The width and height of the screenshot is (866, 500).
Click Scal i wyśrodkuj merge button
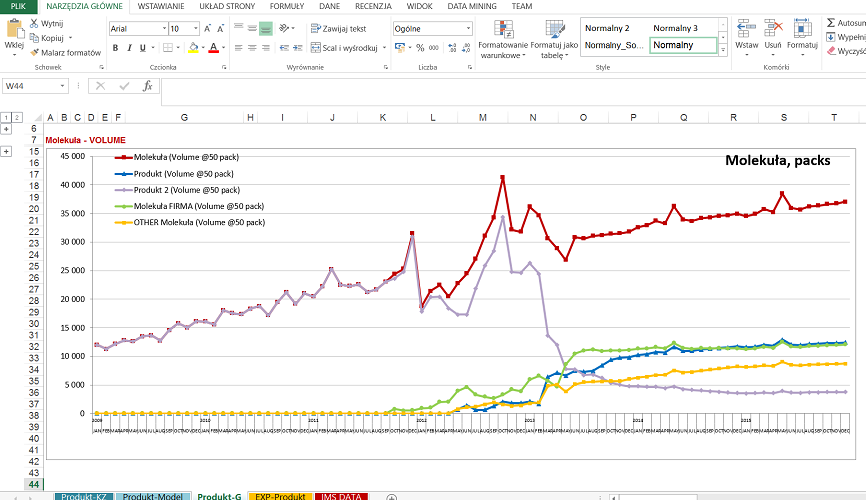[x=344, y=48]
